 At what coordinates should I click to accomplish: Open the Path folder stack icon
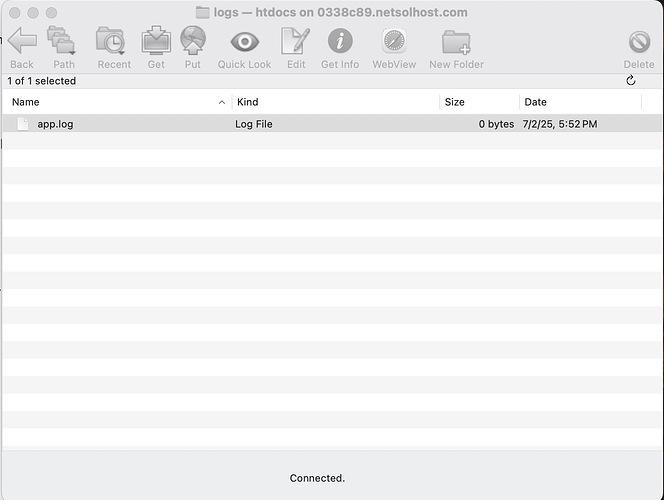click(x=62, y=41)
